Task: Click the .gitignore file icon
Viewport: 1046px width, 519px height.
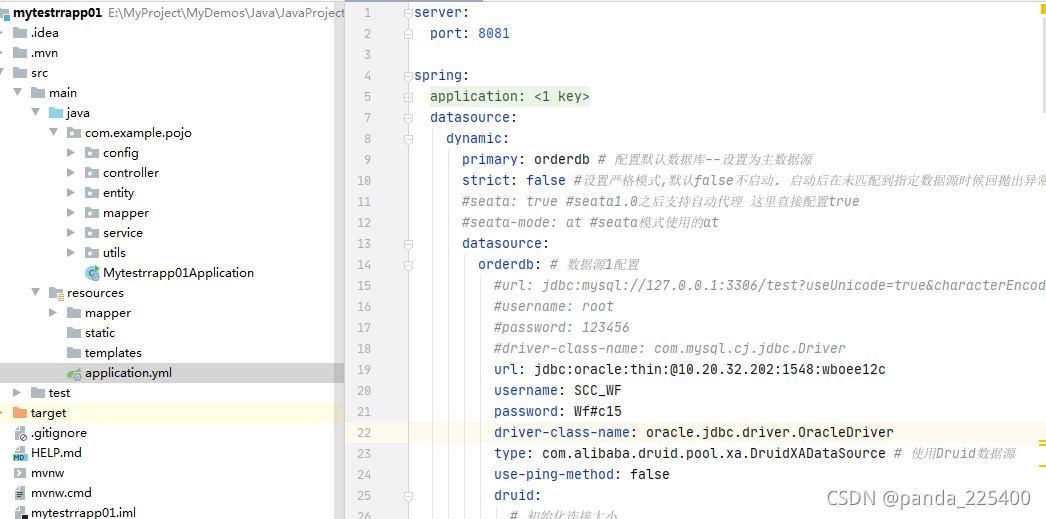Action: click(19, 433)
